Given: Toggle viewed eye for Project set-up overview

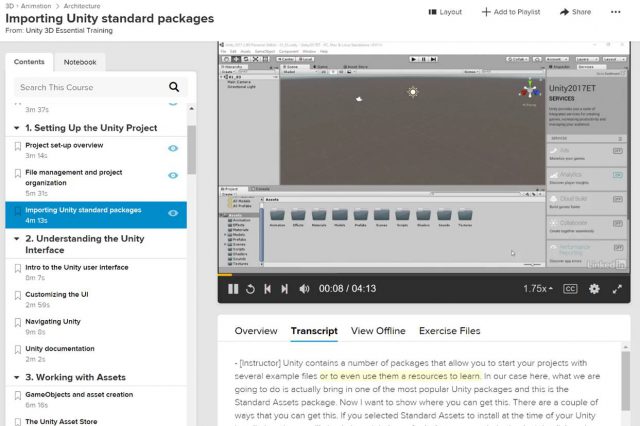Looking at the screenshot, I should tap(173, 148).
